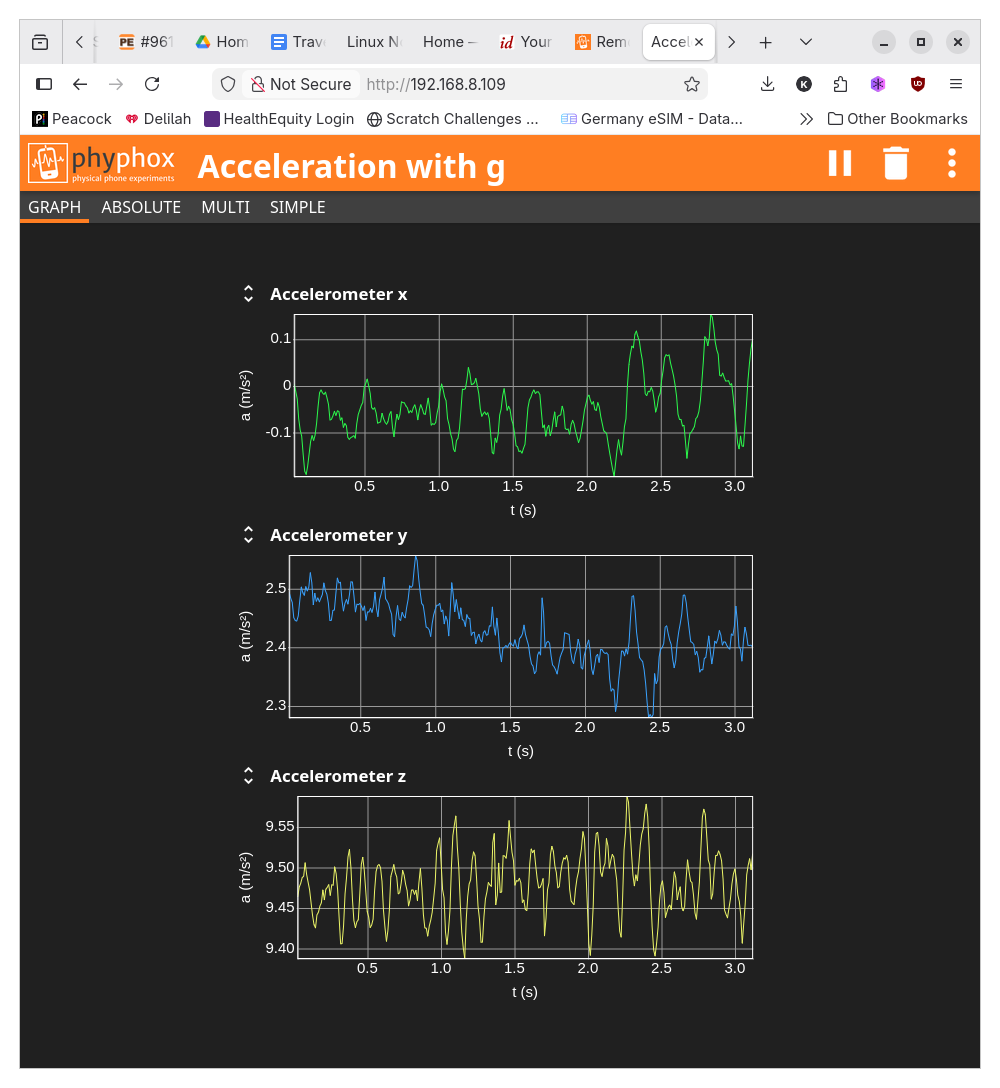
Task: Switch to the ABSOLUTE tab
Action: [141, 207]
